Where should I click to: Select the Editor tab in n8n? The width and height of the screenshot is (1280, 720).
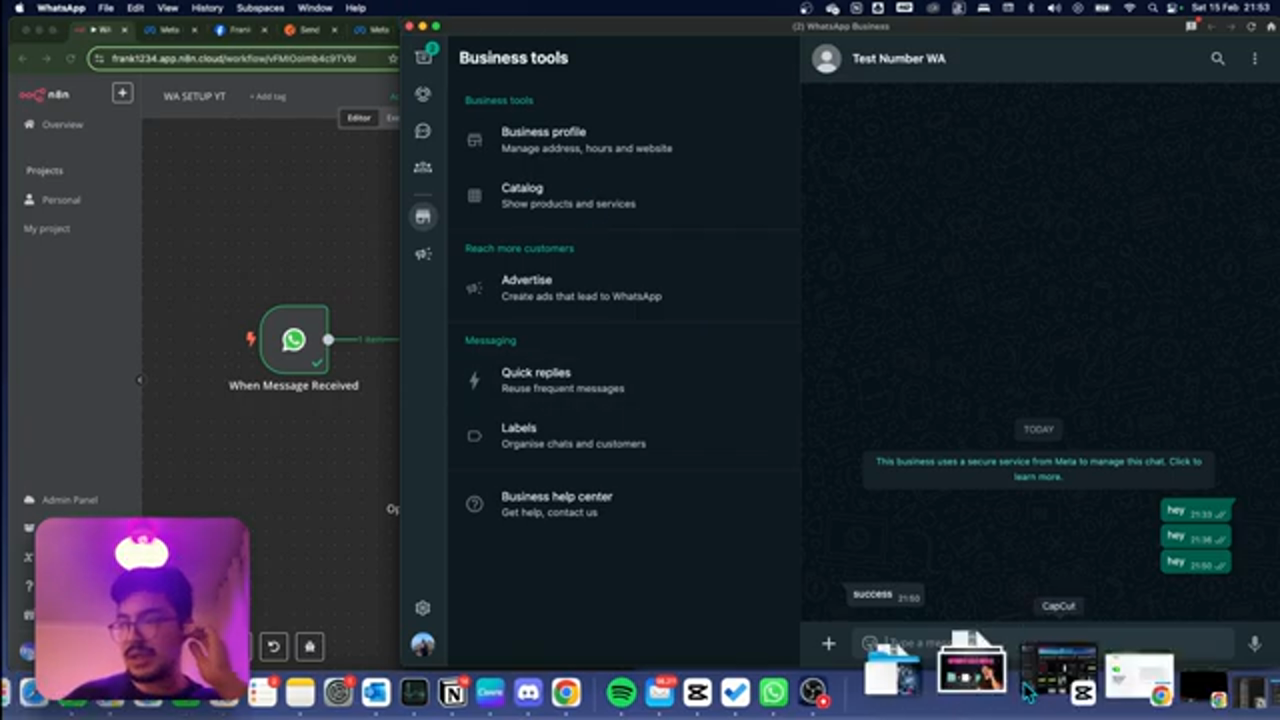pos(359,118)
